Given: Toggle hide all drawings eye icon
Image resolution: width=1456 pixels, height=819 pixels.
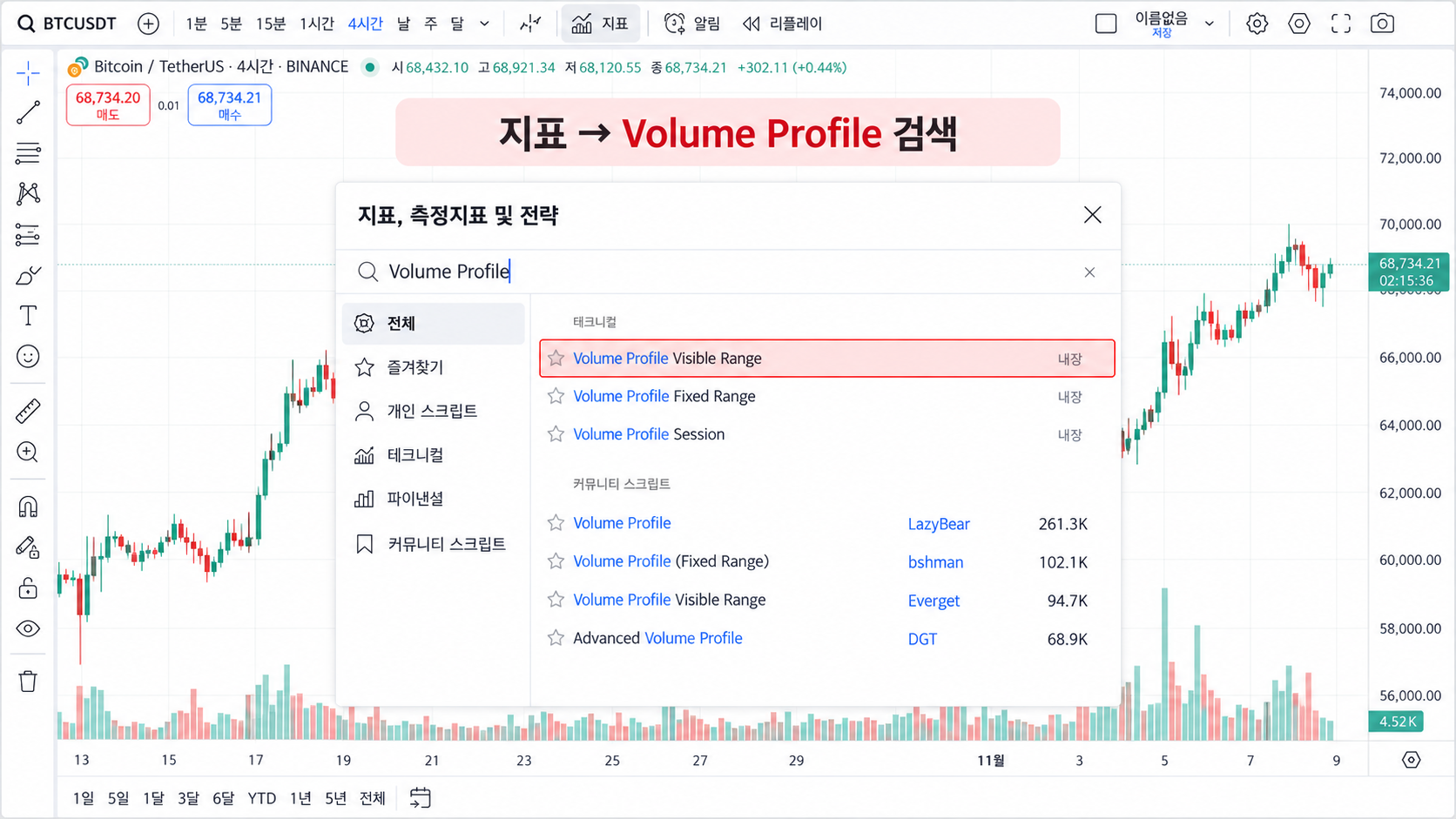Looking at the screenshot, I should 28,628.
